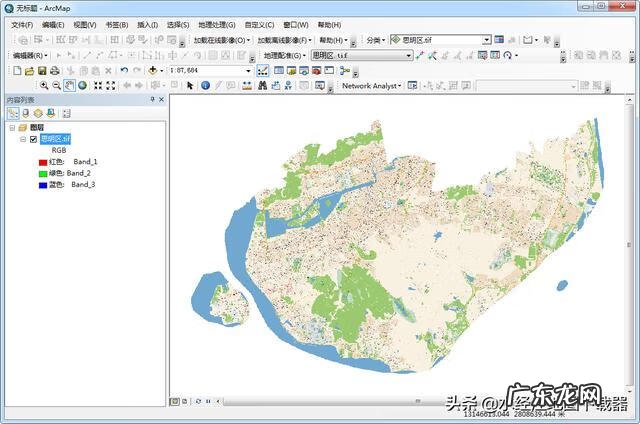Switch to List By Source view
Viewport: 640px width, 424px height.
pos(26,114)
